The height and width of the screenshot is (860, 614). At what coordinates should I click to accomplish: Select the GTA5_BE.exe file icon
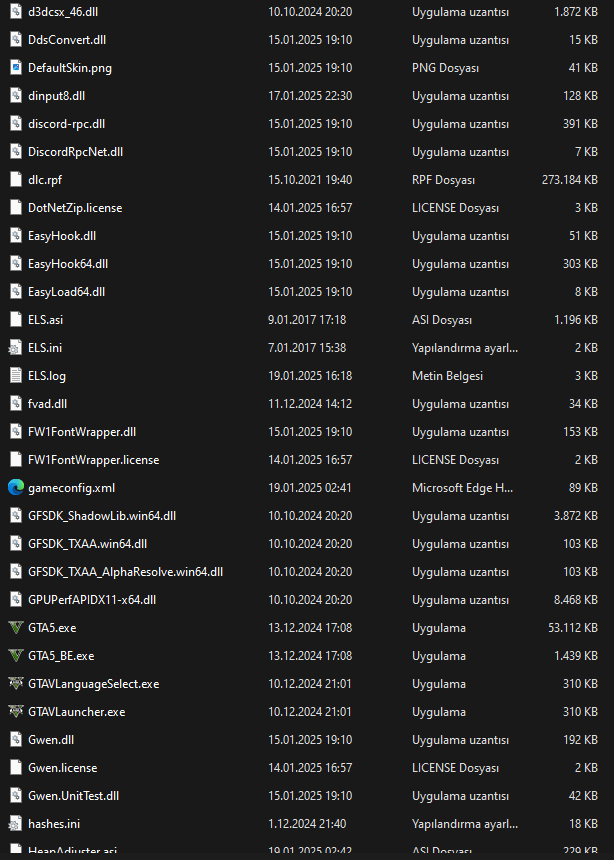click(x=15, y=656)
